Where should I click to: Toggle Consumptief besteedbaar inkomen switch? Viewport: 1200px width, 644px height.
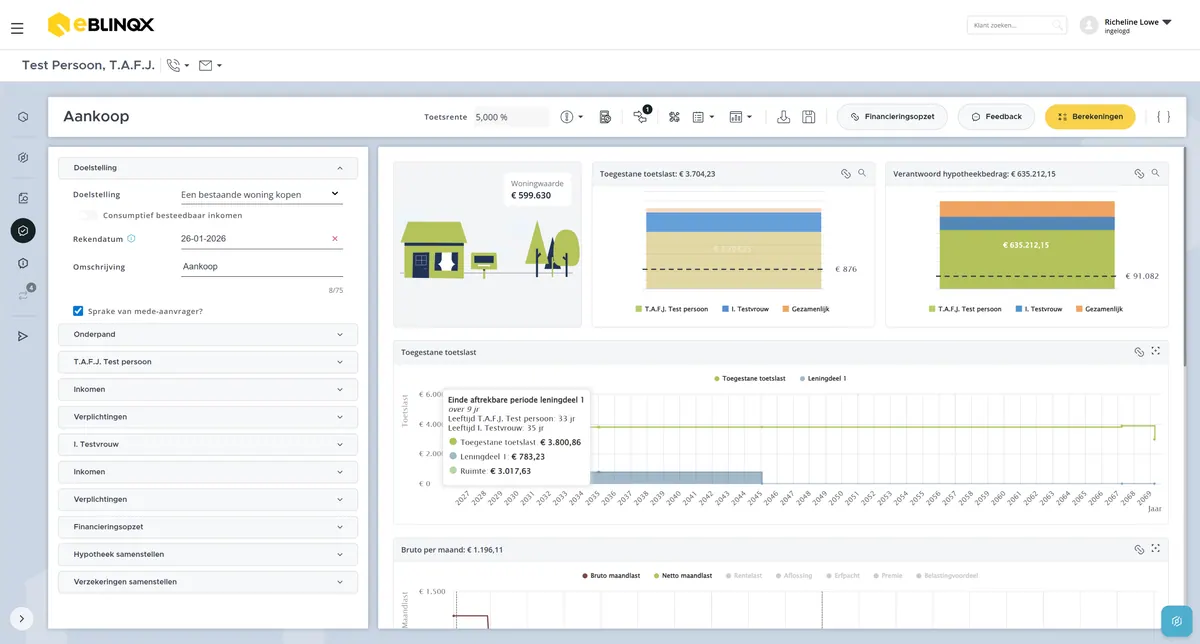coord(88,215)
